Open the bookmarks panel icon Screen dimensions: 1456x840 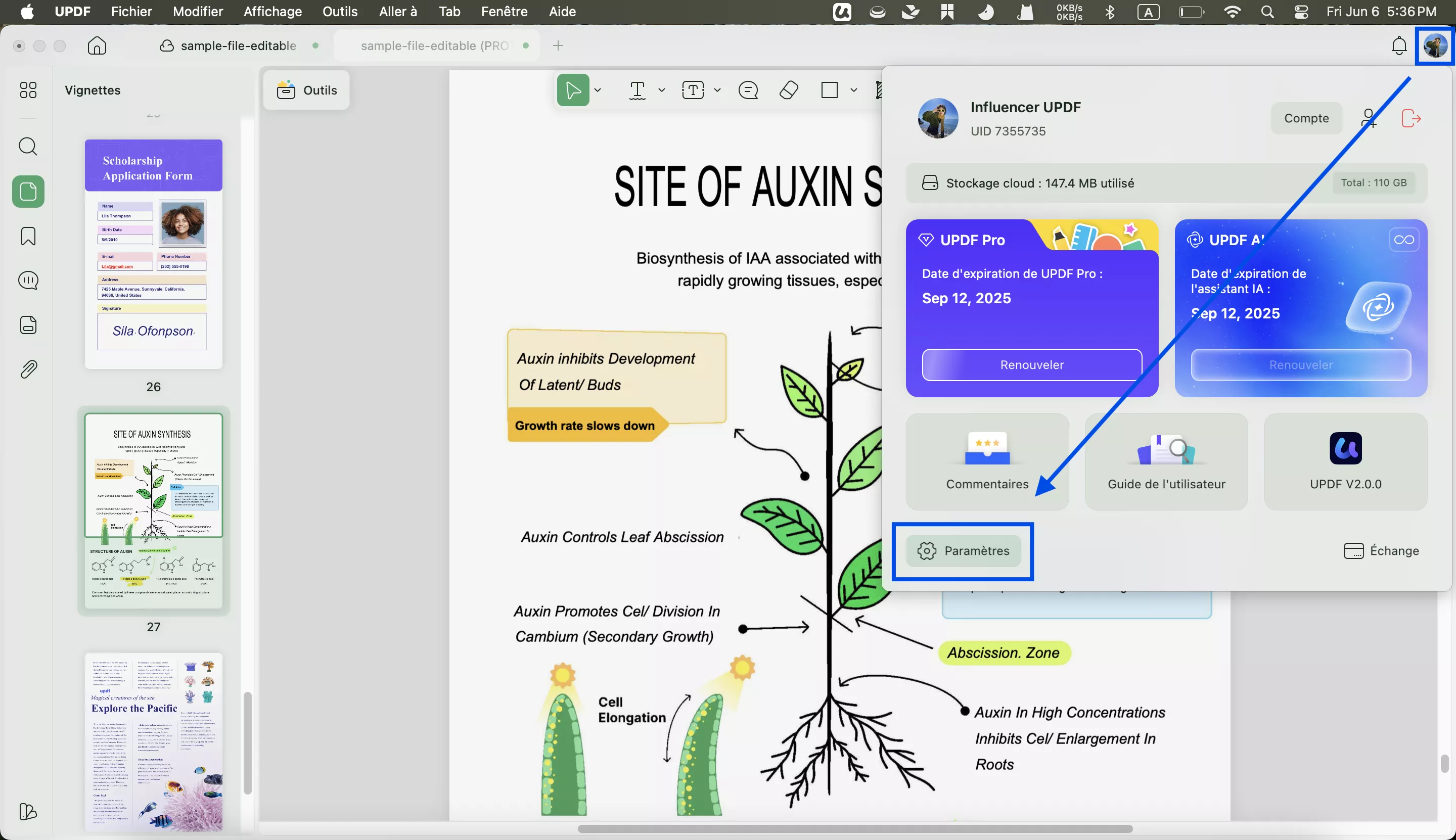click(28, 236)
